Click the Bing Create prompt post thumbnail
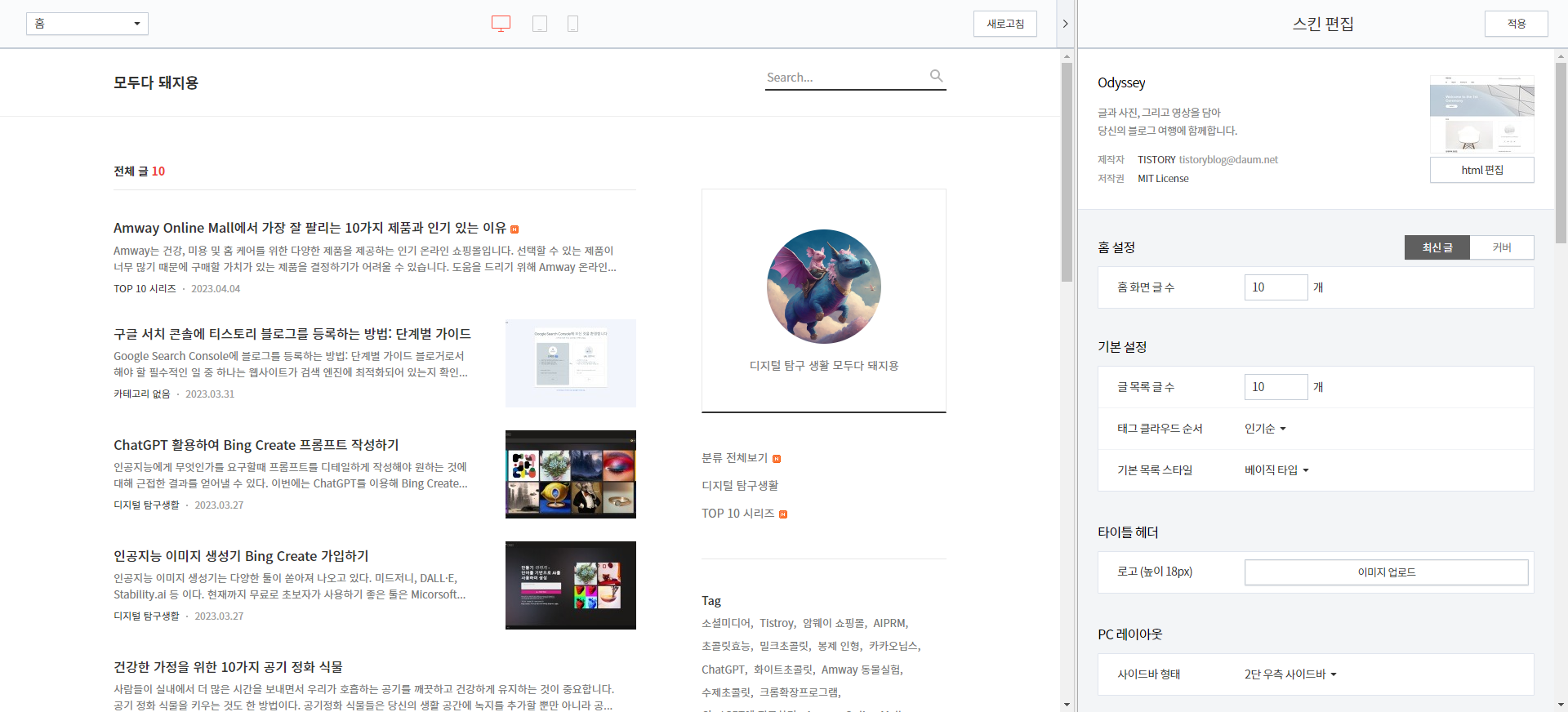This screenshot has width=1568, height=712. pyautogui.click(x=571, y=474)
